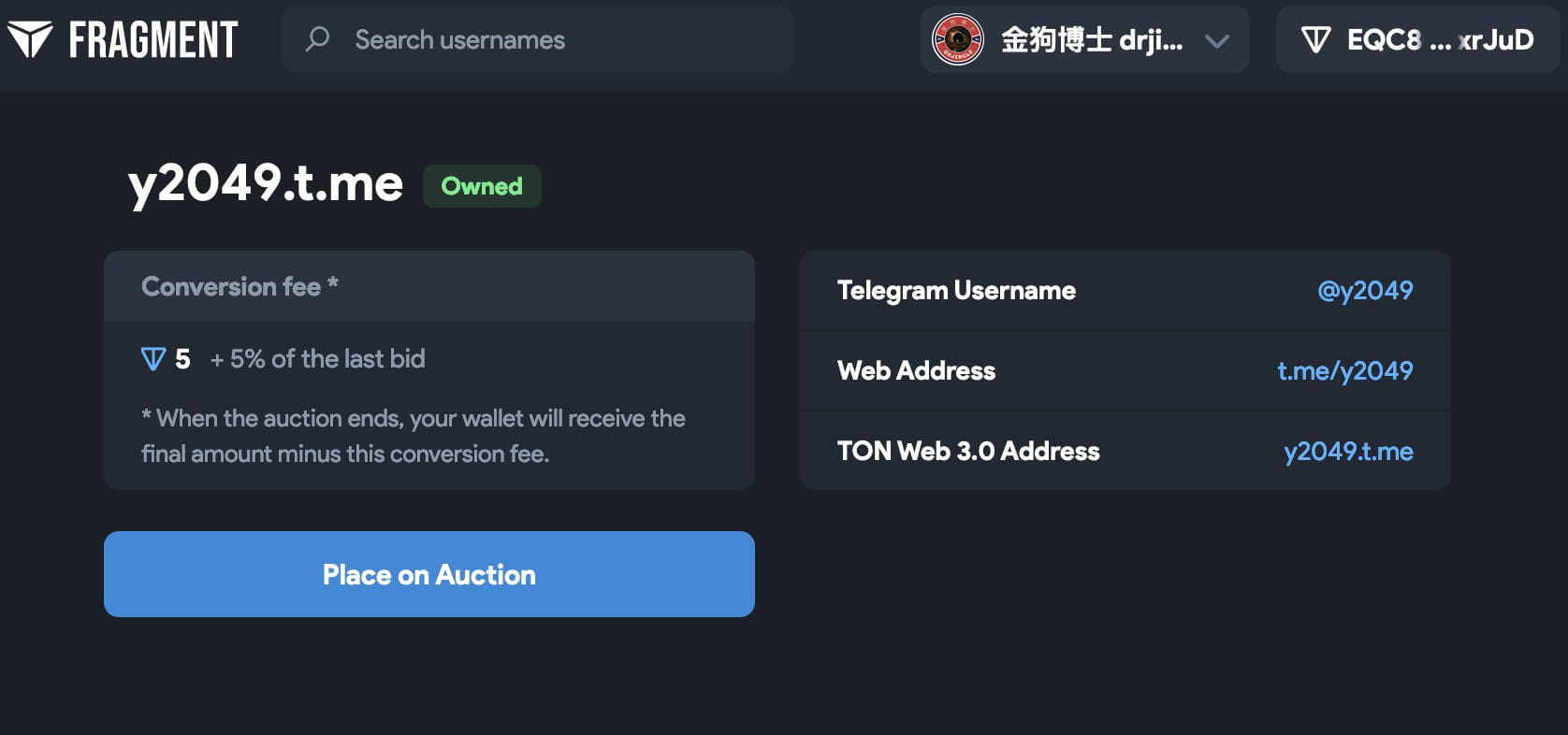
Task: Open the @y2049 Telegram username link
Action: (1364, 291)
